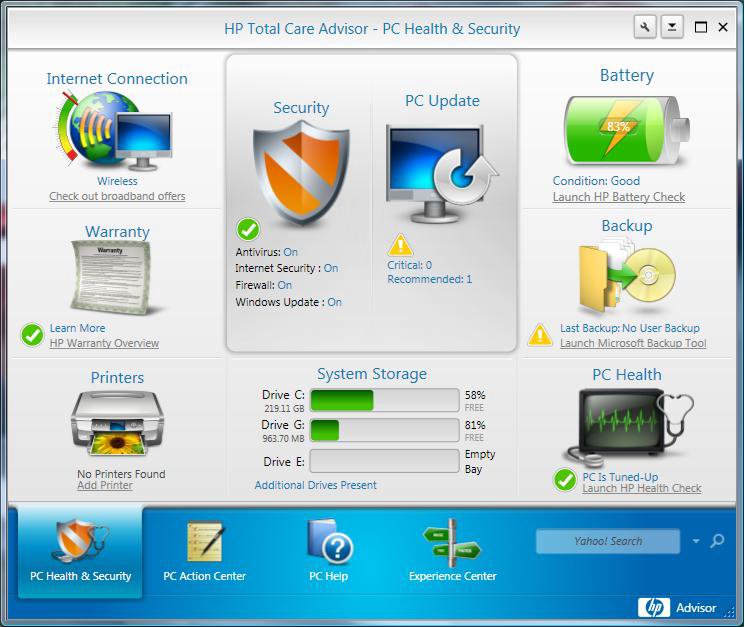Click the Add Printer link
The image size is (745, 627).
click(x=105, y=485)
